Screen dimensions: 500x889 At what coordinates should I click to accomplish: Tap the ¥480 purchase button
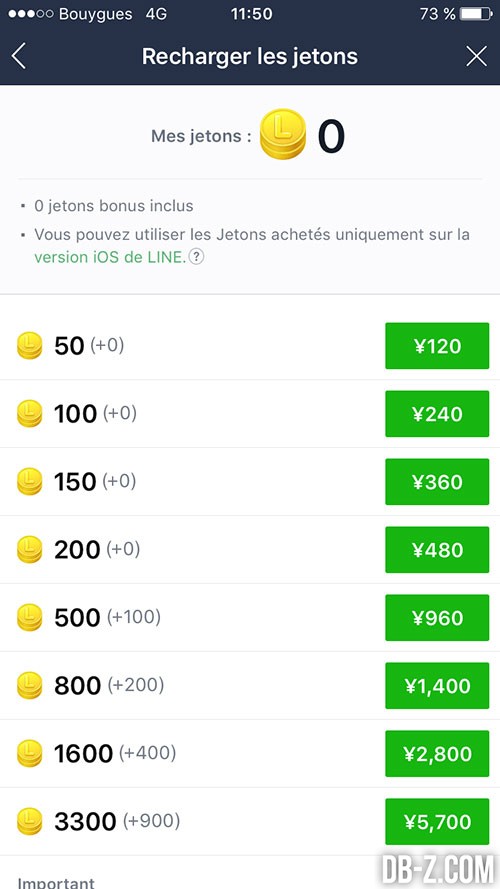(437, 550)
